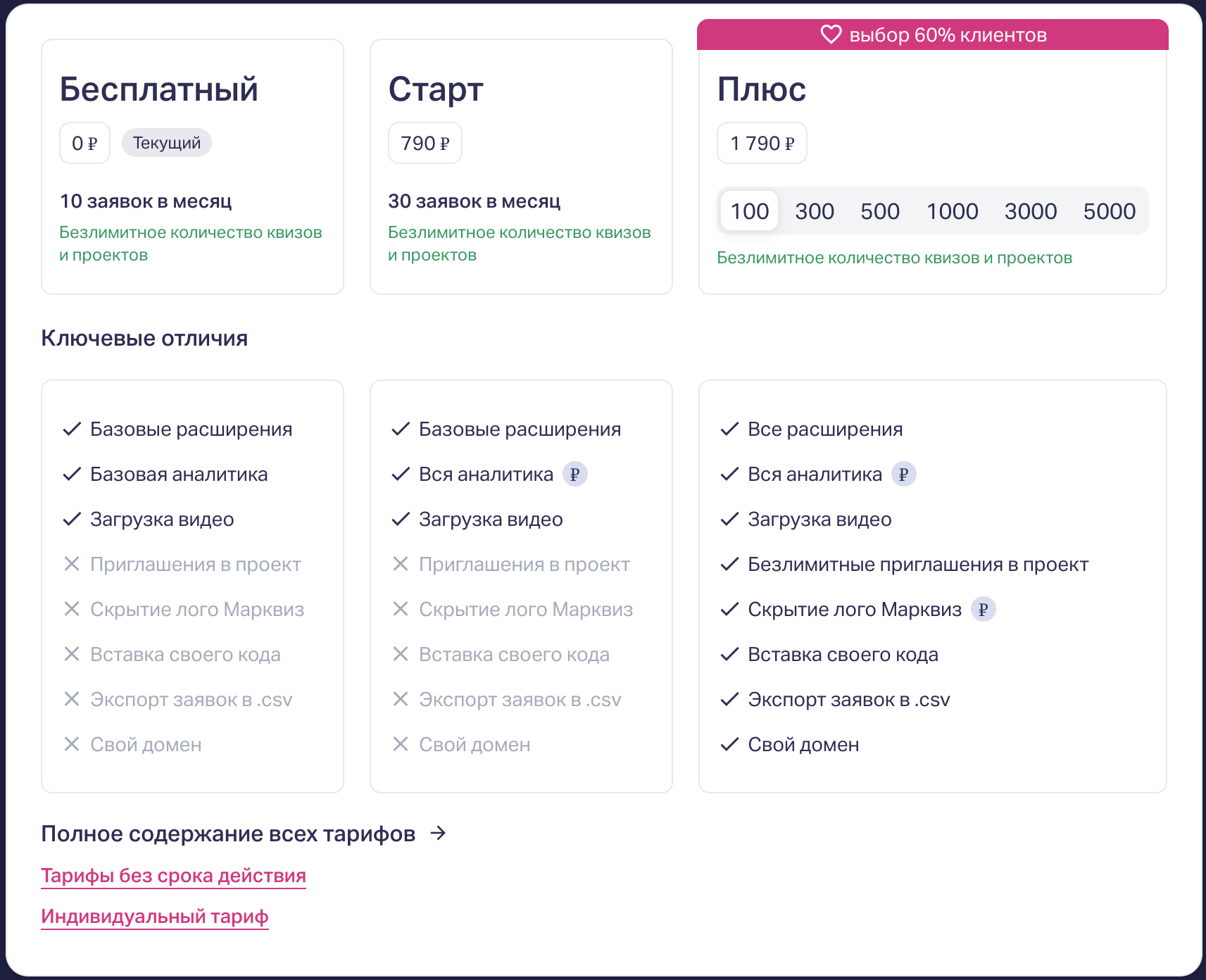Select 500 requests option in Плюс plan
This screenshot has height=980, width=1206.
tap(880, 211)
